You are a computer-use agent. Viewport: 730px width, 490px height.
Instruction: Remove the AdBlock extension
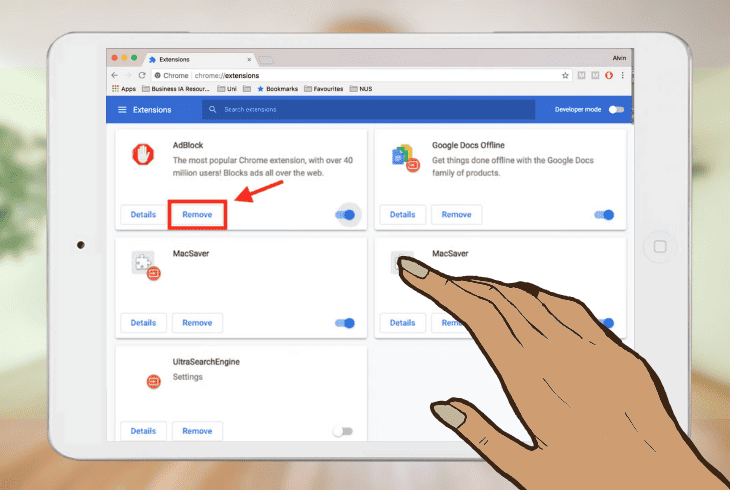197,215
